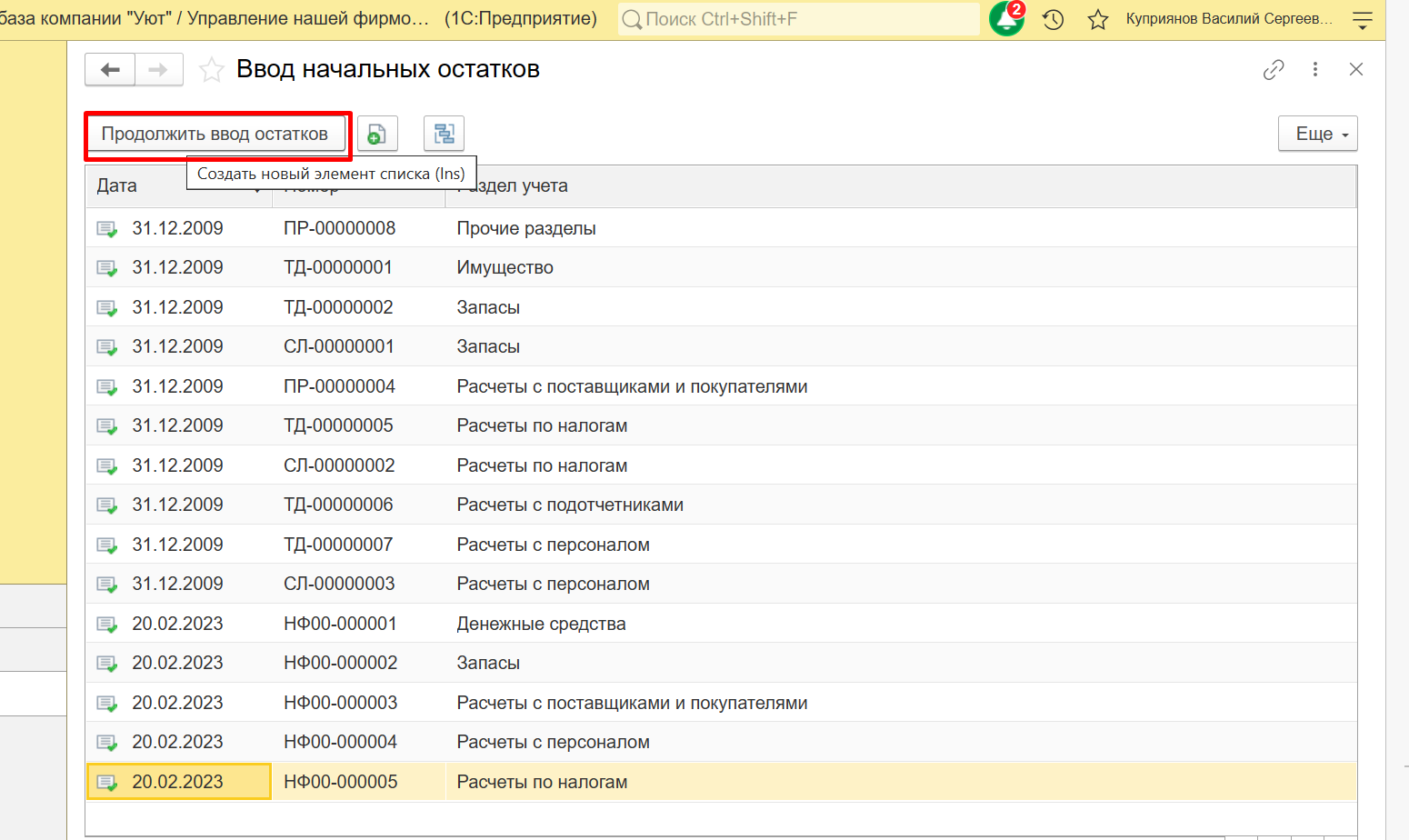The height and width of the screenshot is (840, 1409).
Task: Open main service menu in top right
Action: coord(1362,19)
